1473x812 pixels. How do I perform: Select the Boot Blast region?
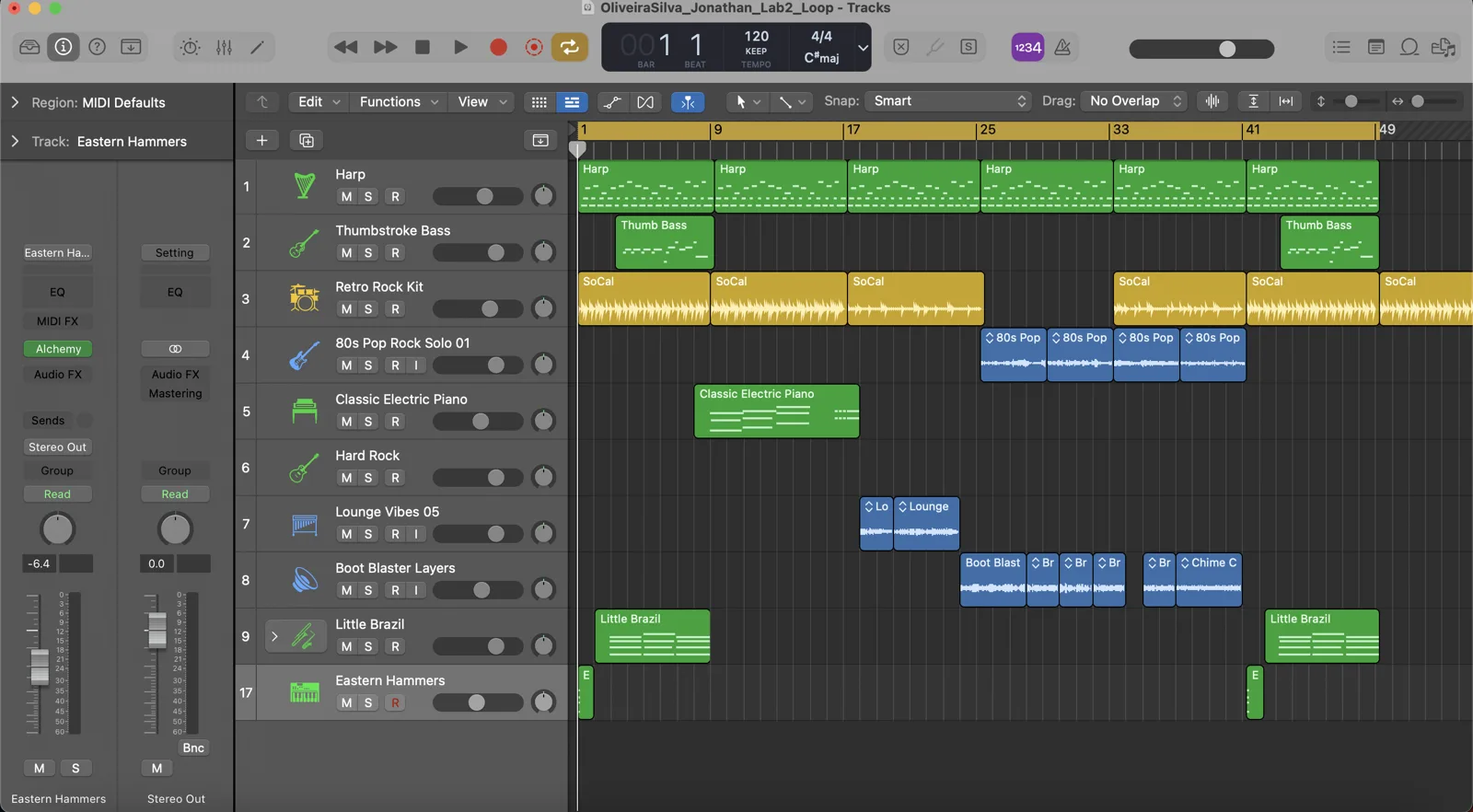[x=992, y=579]
